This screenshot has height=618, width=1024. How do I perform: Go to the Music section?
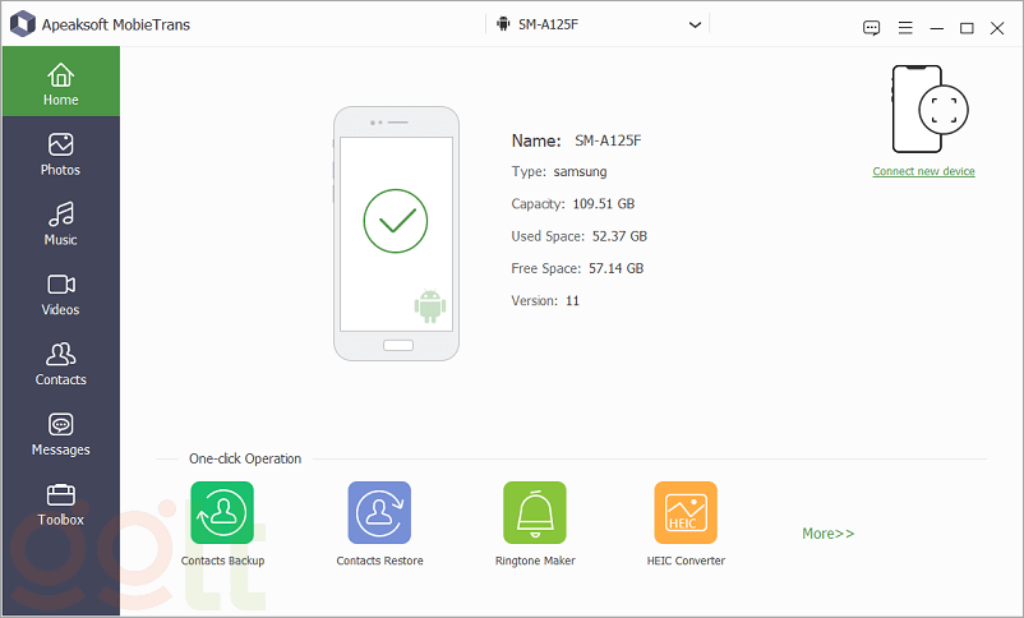[60, 225]
